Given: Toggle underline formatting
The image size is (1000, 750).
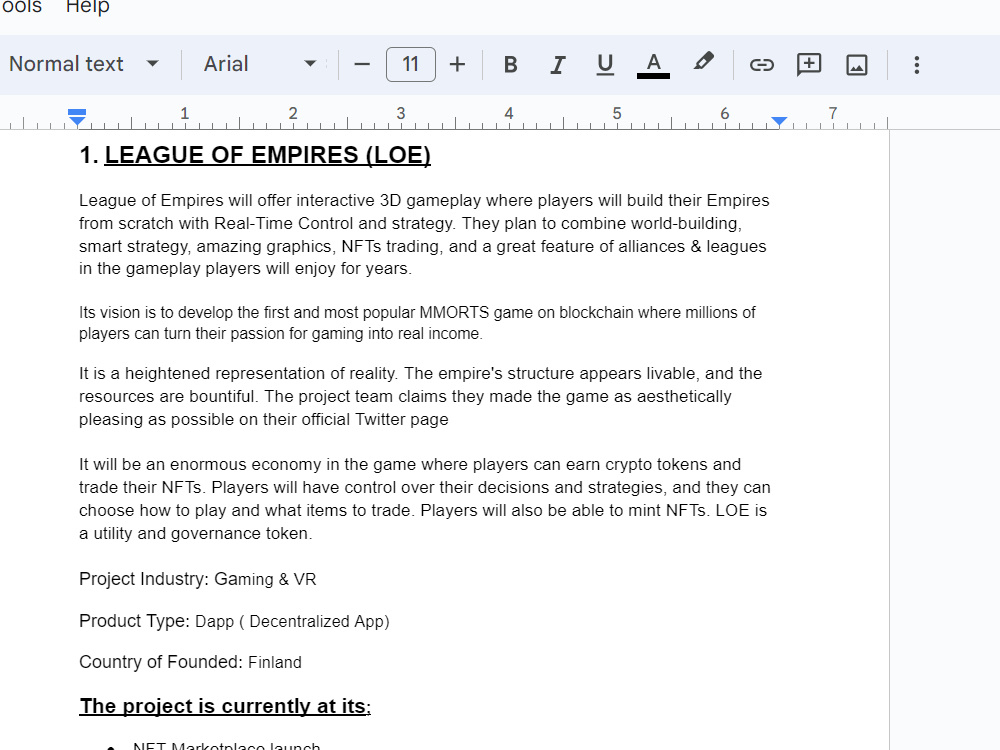Looking at the screenshot, I should coord(605,64).
